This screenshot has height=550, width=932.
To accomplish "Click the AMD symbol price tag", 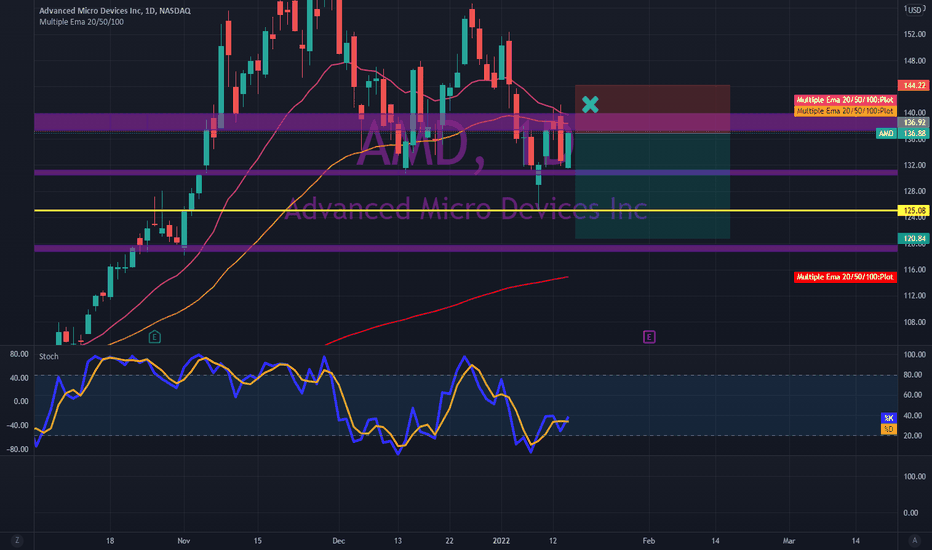I will click(886, 134).
